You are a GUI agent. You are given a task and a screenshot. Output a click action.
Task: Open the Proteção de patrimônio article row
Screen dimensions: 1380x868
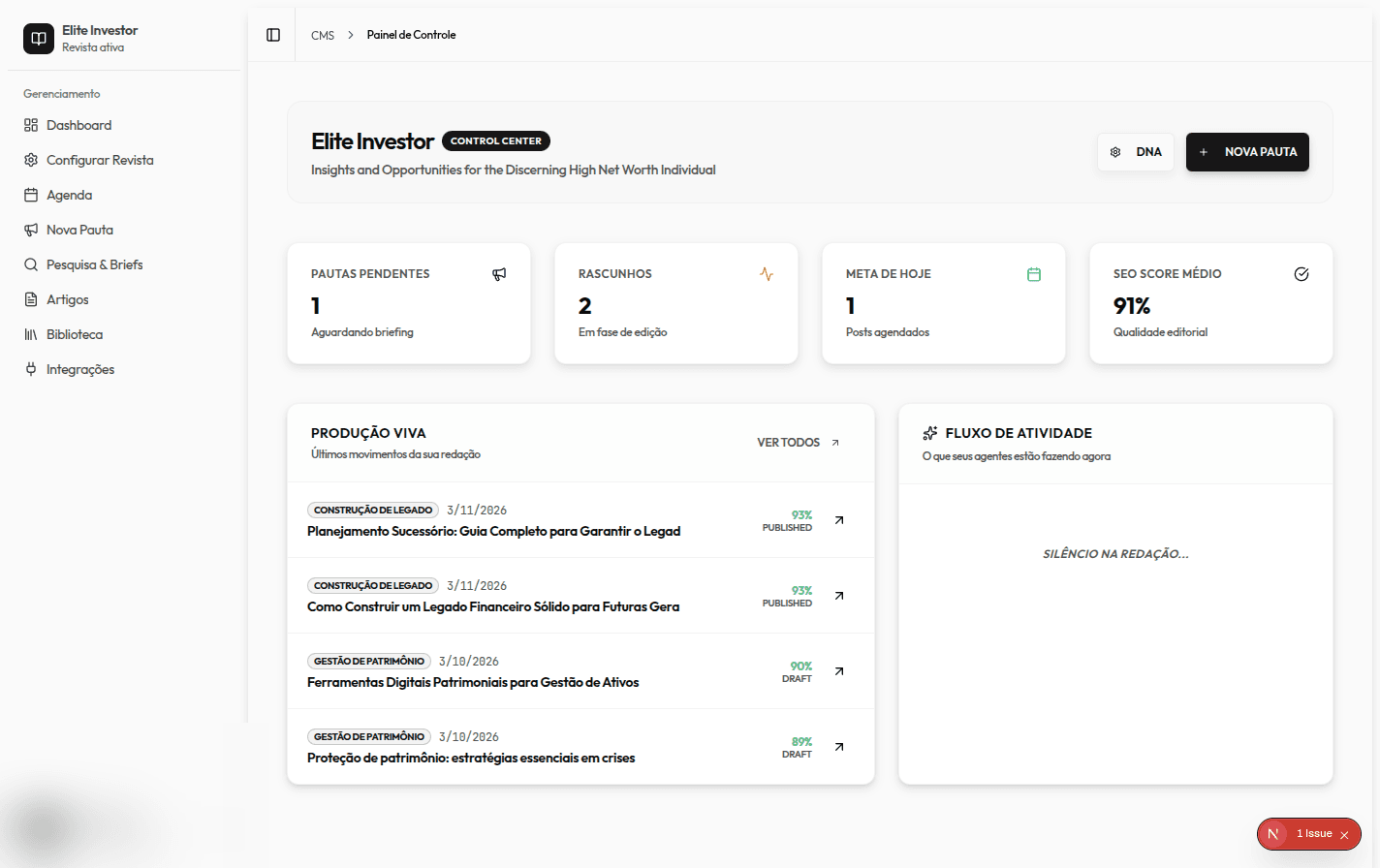click(x=471, y=758)
